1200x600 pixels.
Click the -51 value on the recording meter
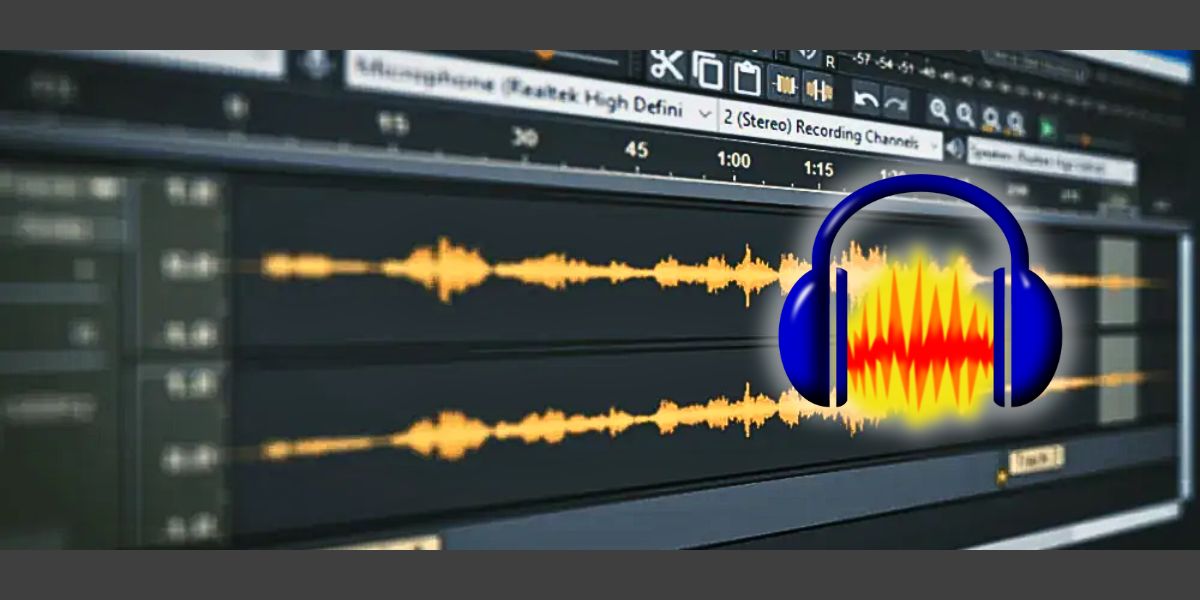click(906, 68)
